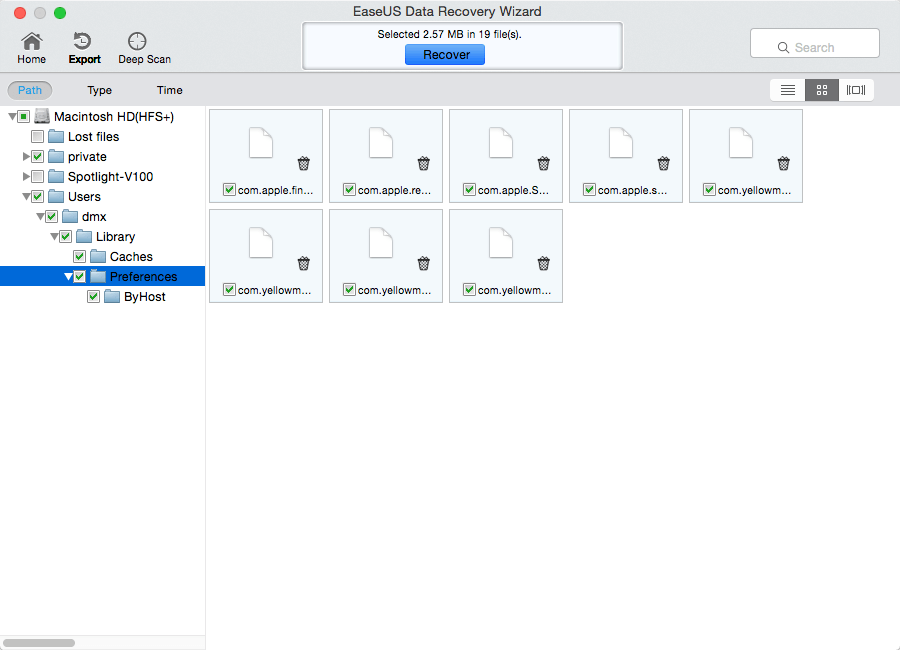Toggle the private folder checkbox
Viewport: 900px width, 650px height.
coord(38,157)
